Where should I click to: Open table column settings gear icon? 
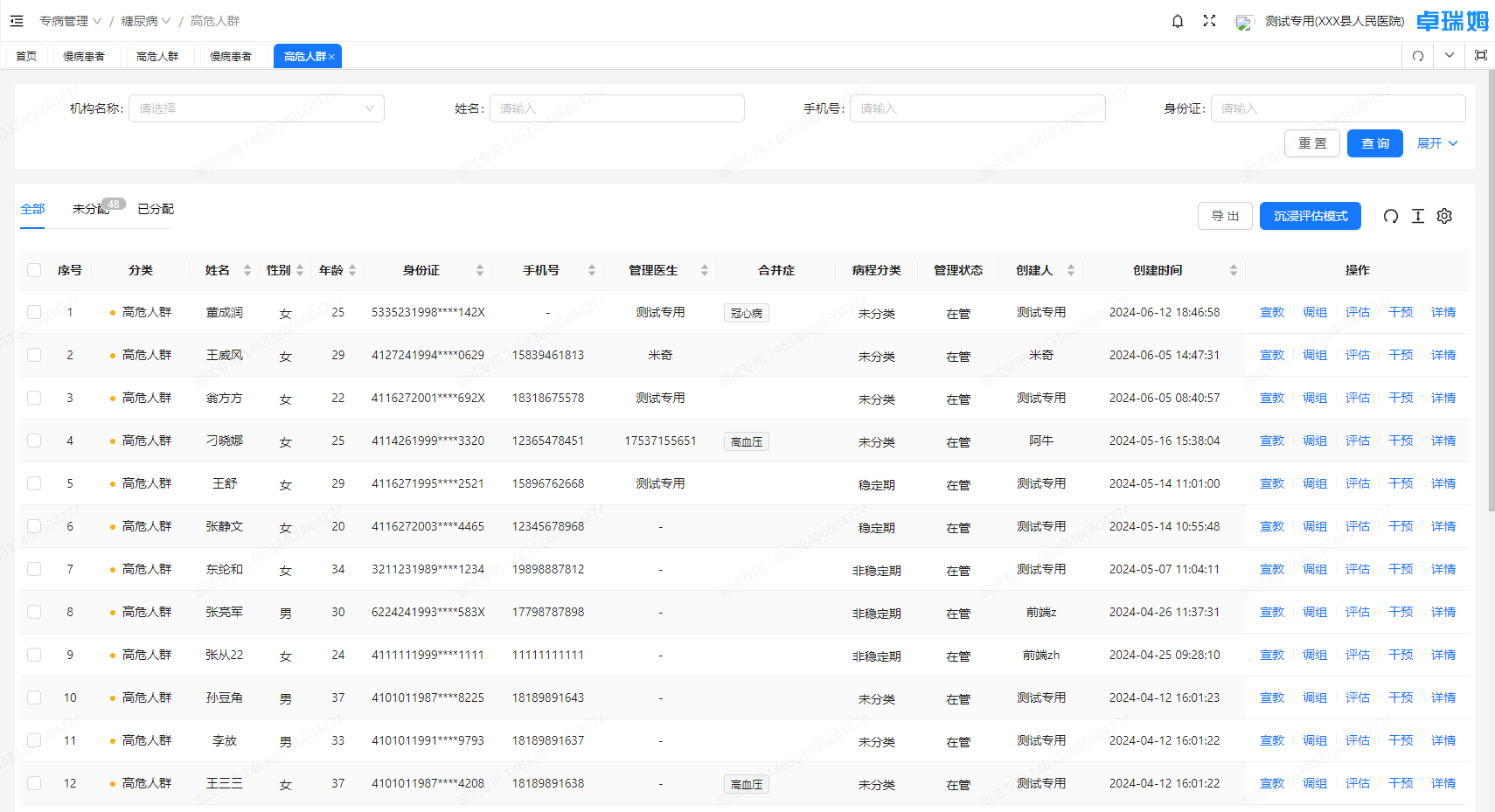tap(1444, 216)
